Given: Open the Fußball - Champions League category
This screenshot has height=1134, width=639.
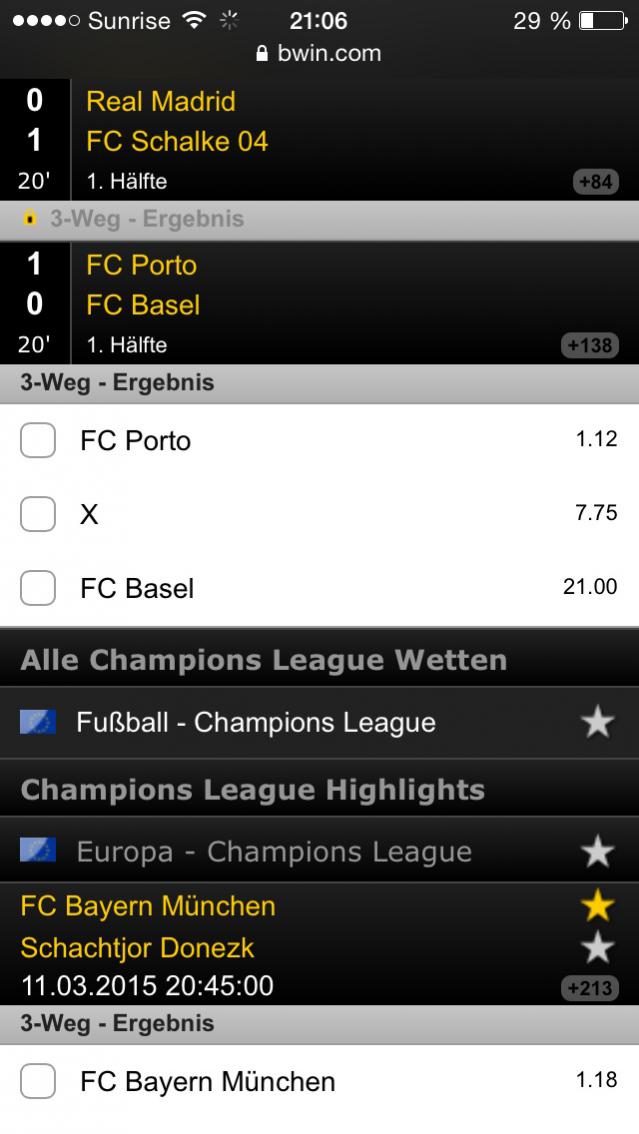Looking at the screenshot, I should (x=256, y=723).
